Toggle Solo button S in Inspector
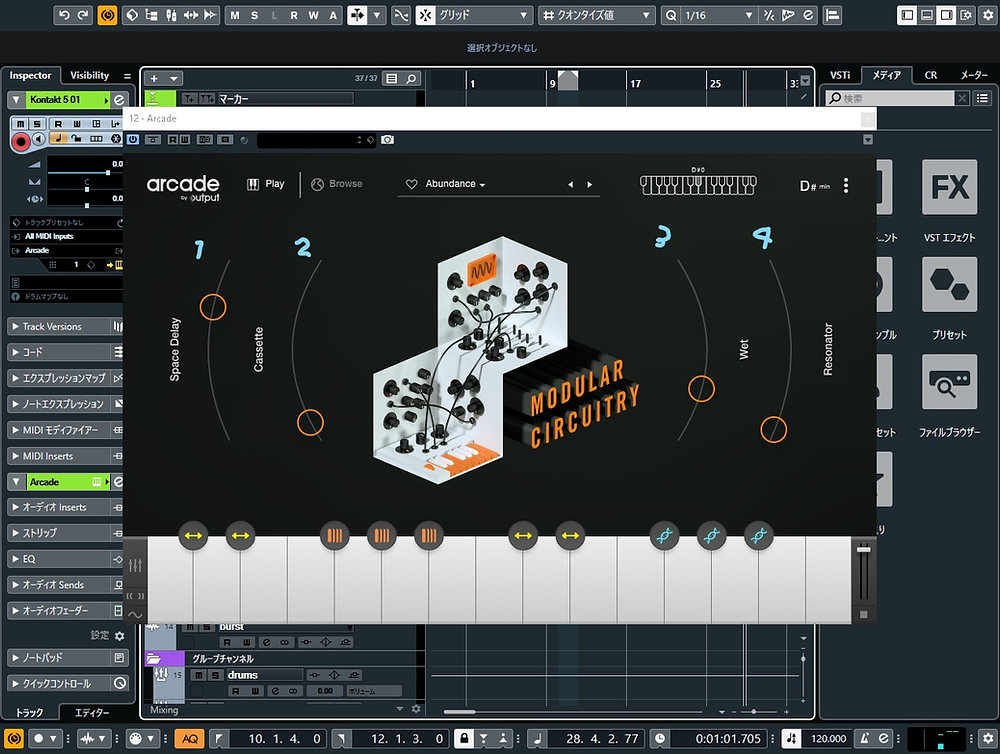The height and width of the screenshot is (754, 1000). click(x=36, y=123)
